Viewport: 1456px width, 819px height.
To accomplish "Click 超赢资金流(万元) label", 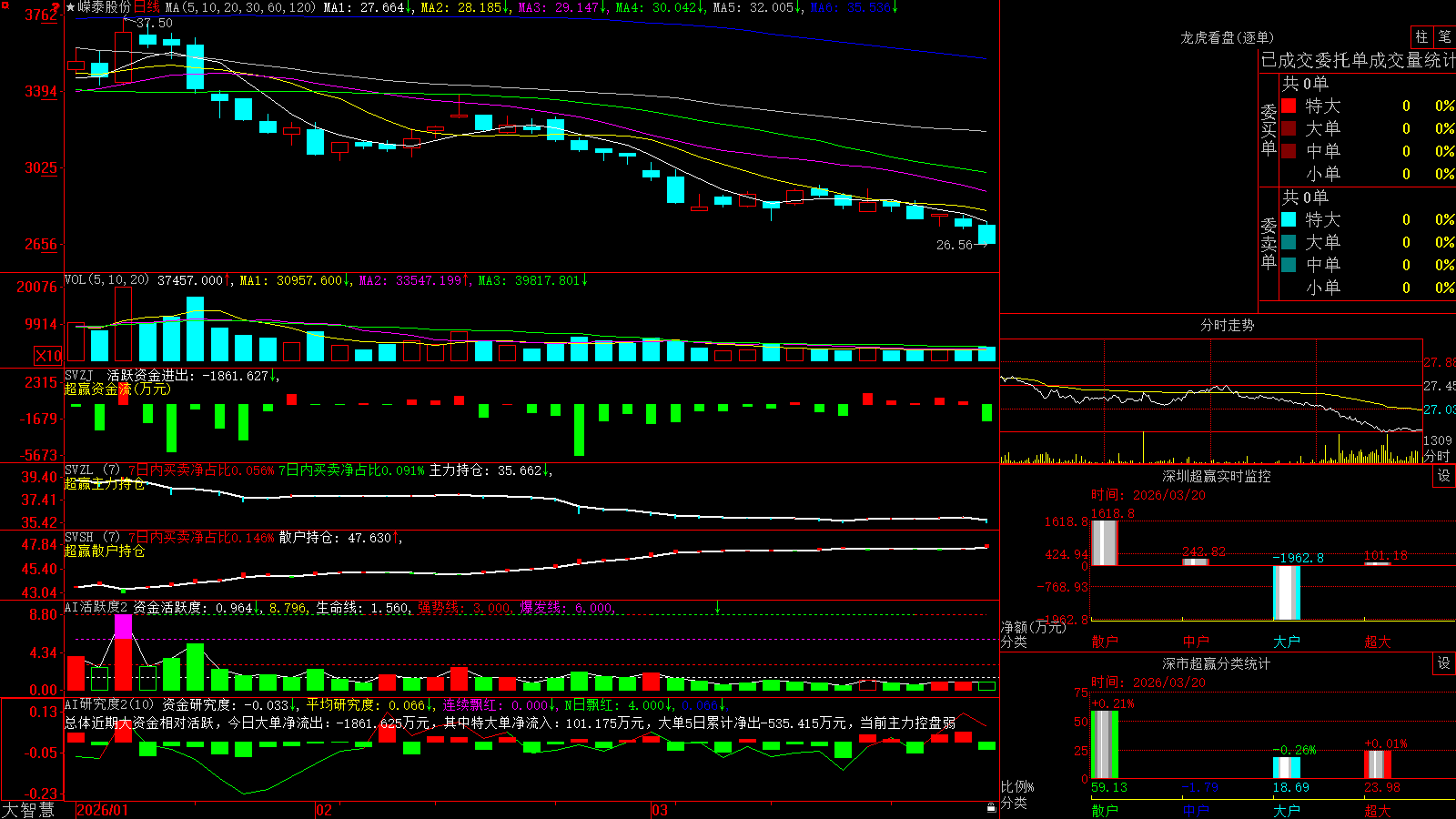I will (x=117, y=389).
